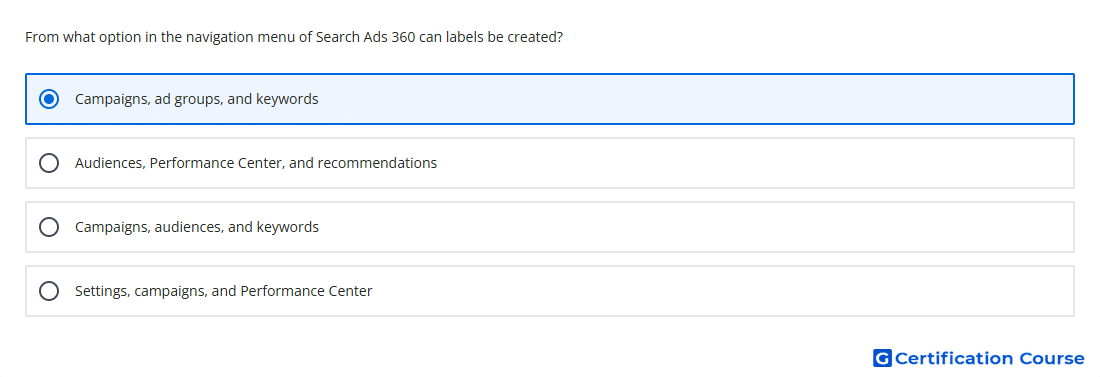Click empty space in the third answer card

(695, 227)
